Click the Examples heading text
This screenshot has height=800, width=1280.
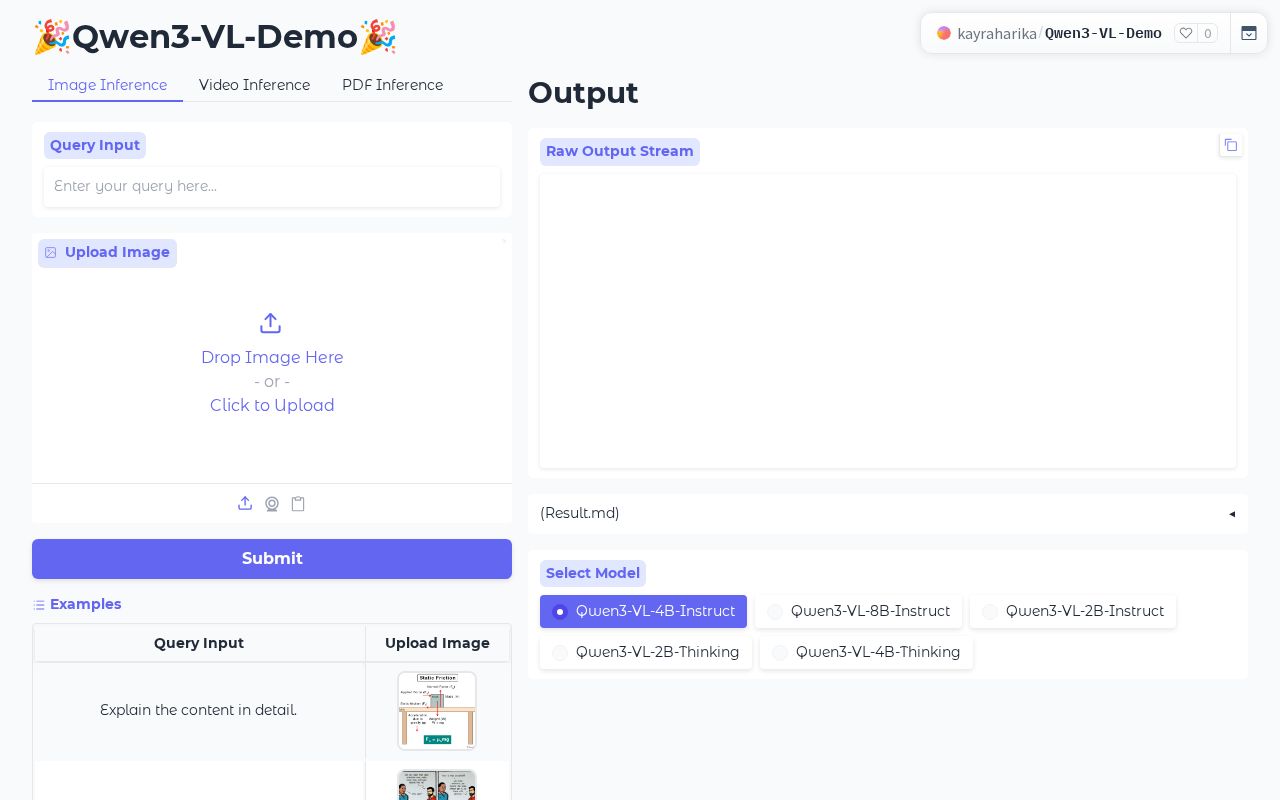pos(86,604)
